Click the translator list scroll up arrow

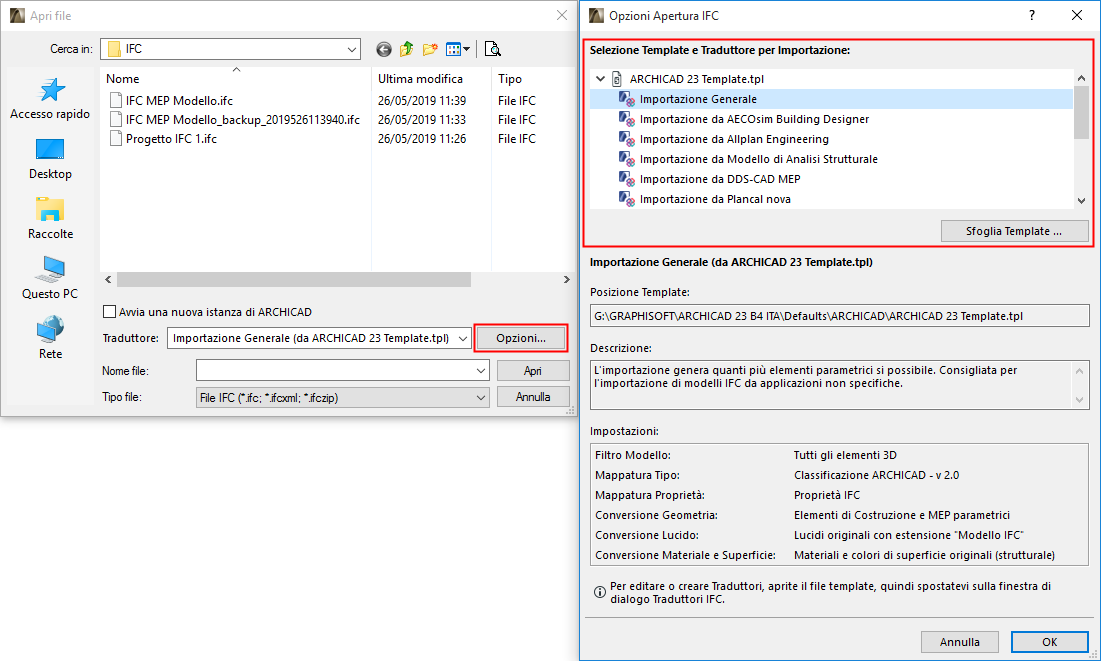pos(1081,78)
